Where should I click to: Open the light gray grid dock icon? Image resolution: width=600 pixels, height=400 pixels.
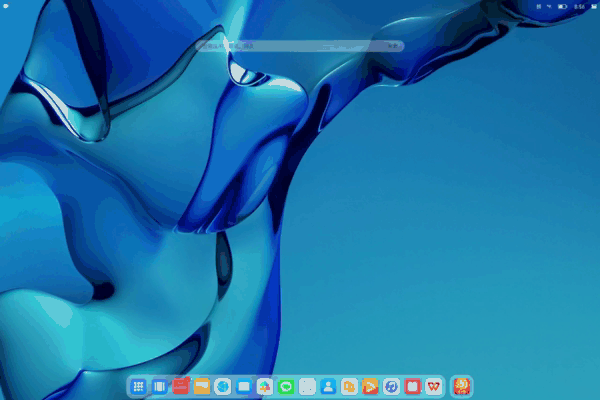(x=307, y=386)
